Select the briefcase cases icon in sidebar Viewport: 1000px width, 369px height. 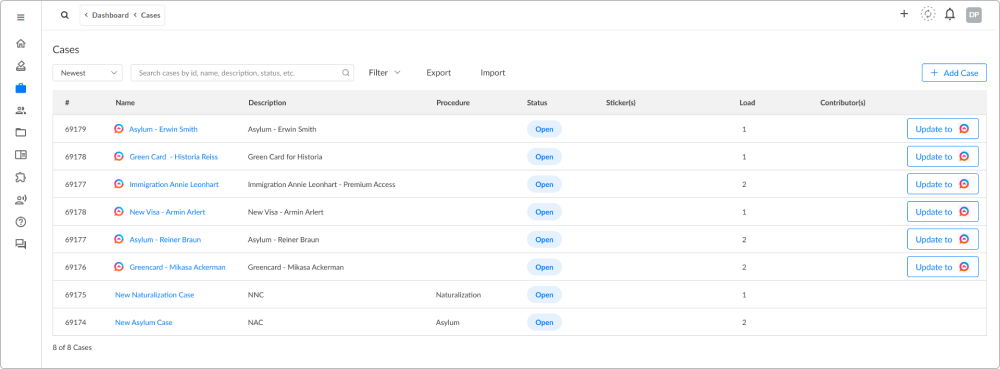click(20, 88)
